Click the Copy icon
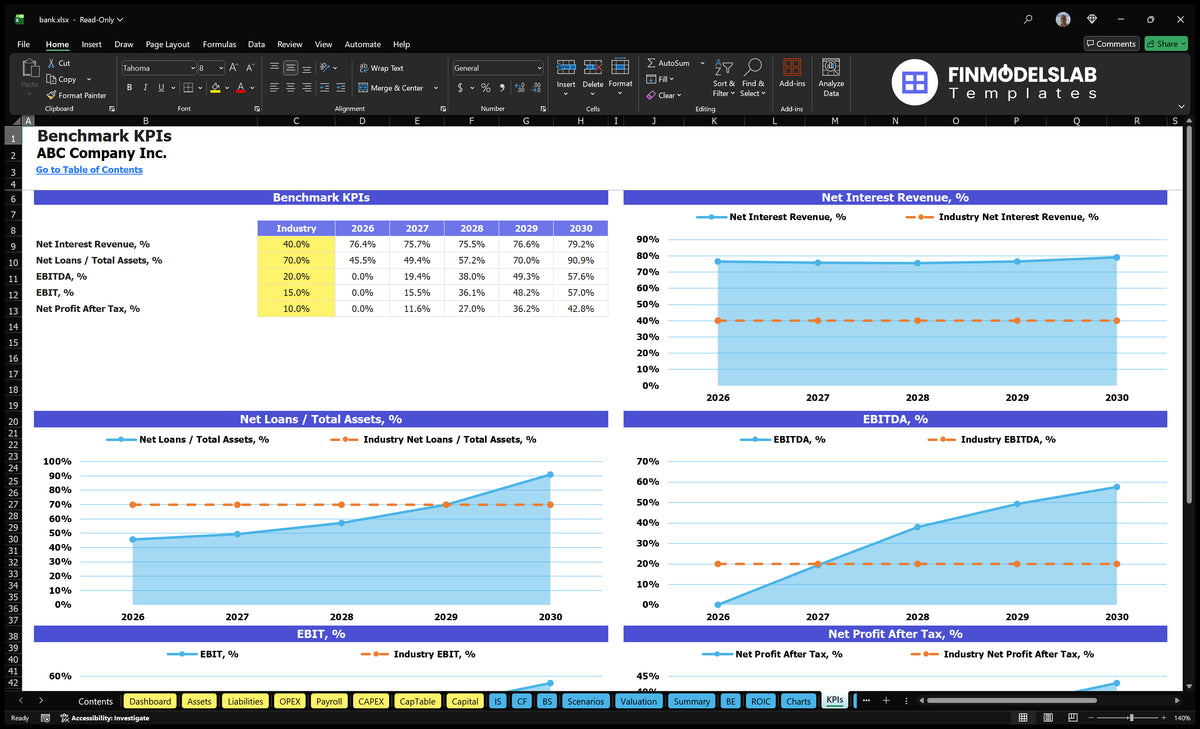This screenshot has width=1200, height=729. coord(51,79)
